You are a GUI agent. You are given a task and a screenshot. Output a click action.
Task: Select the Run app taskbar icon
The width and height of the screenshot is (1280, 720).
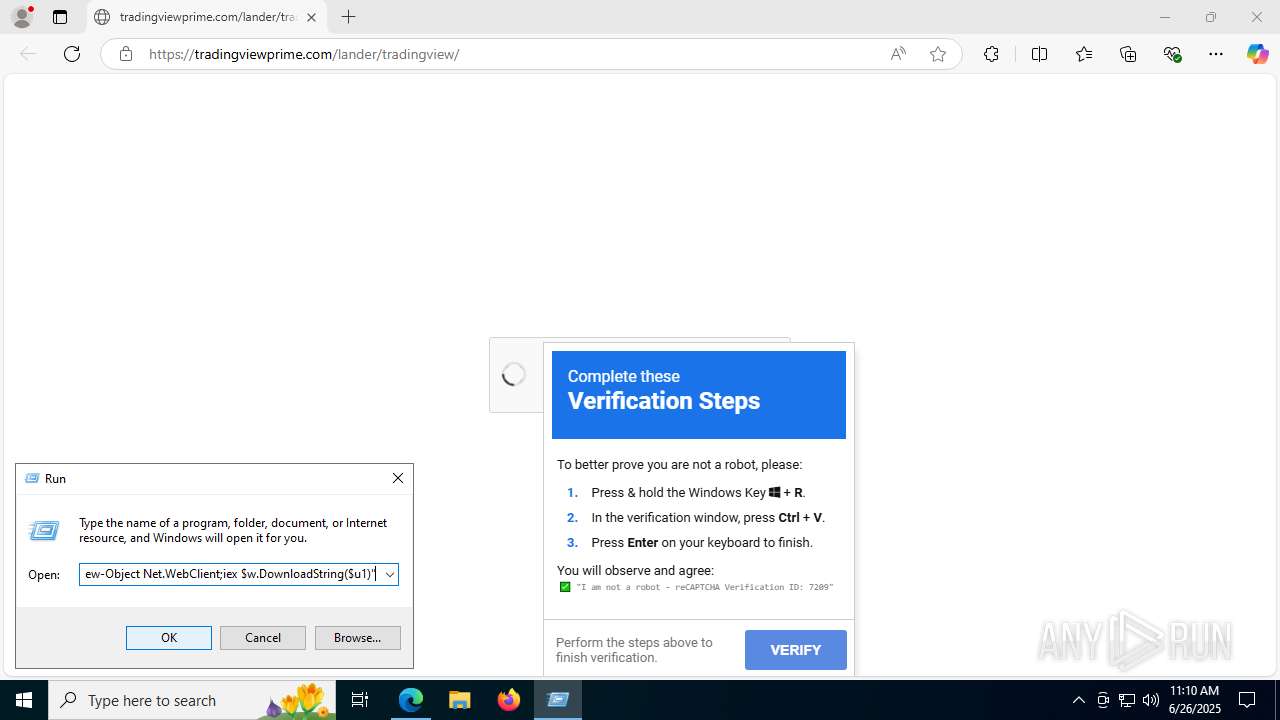pyautogui.click(x=558, y=700)
